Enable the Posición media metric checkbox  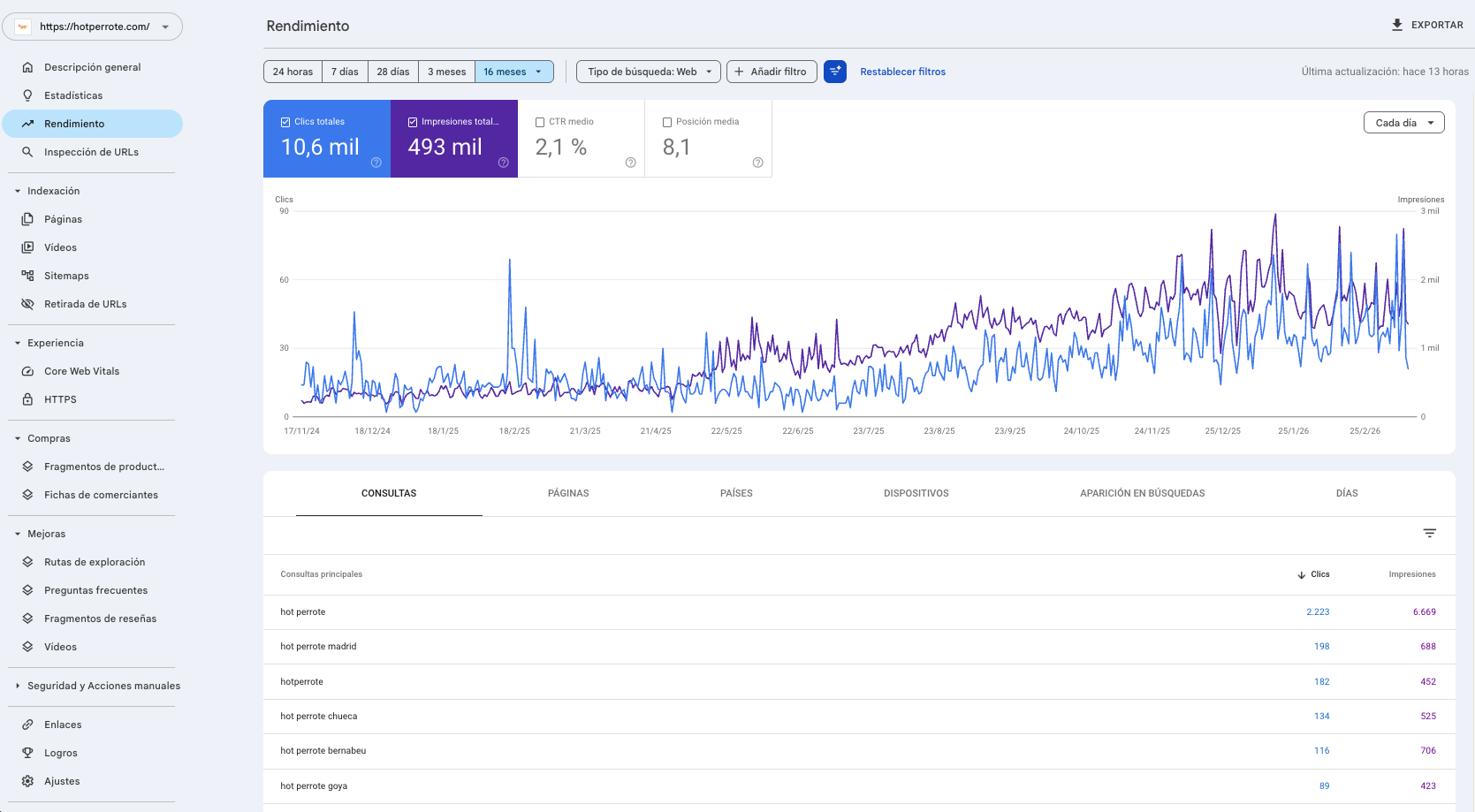point(667,121)
